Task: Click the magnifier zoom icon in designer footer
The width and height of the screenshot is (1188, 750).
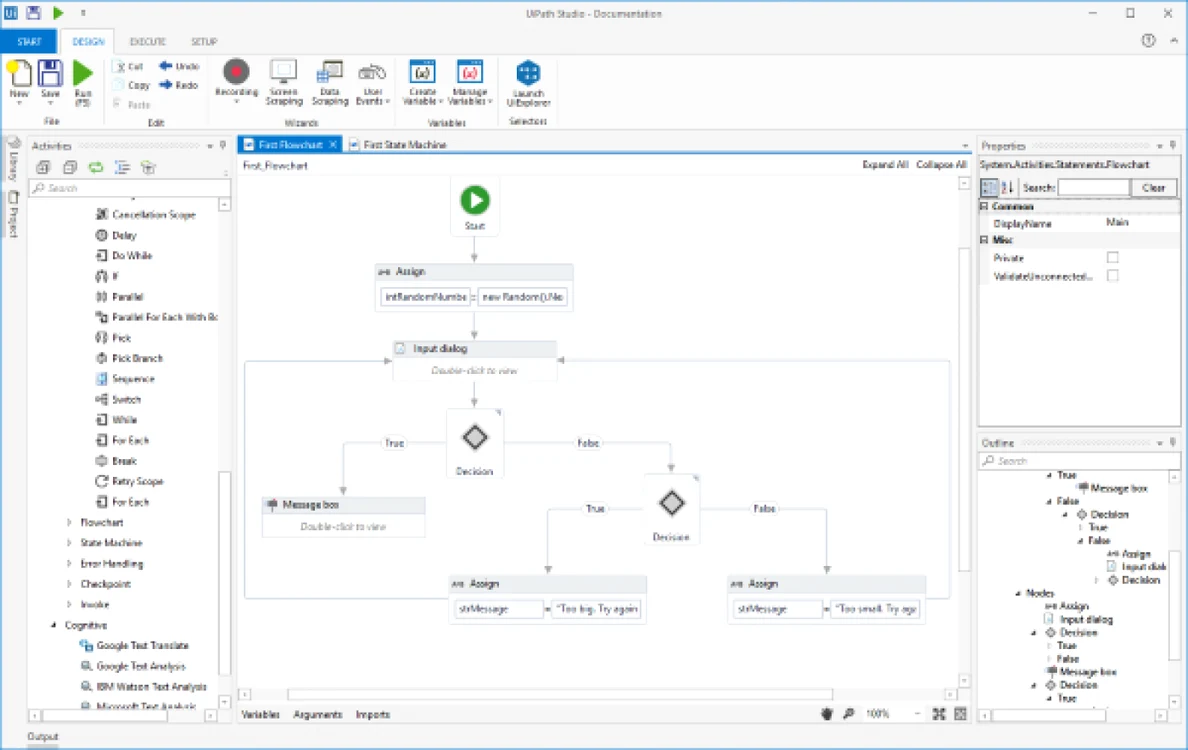Action: click(x=849, y=714)
